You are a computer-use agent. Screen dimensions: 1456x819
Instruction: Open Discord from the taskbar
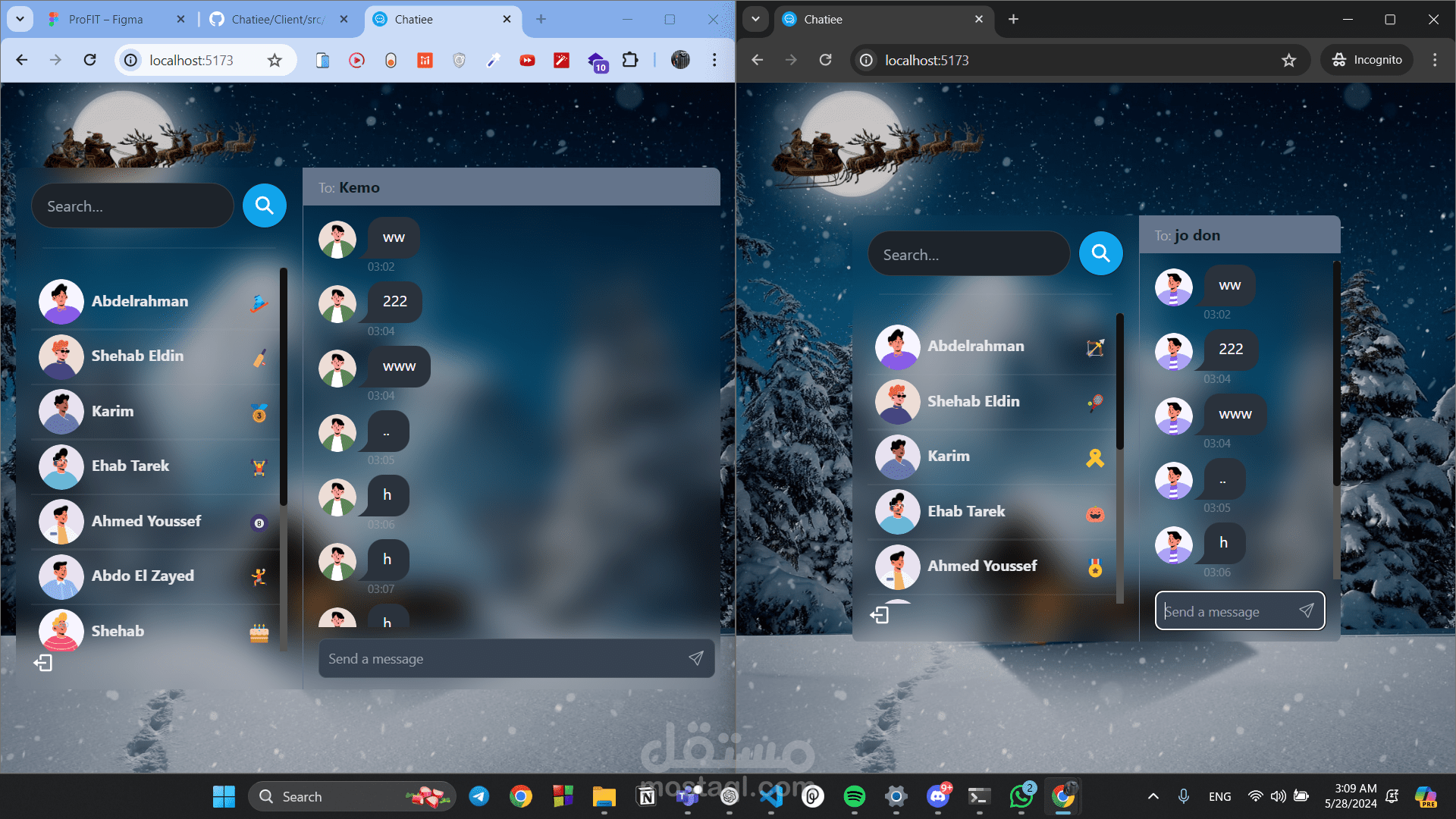(938, 796)
